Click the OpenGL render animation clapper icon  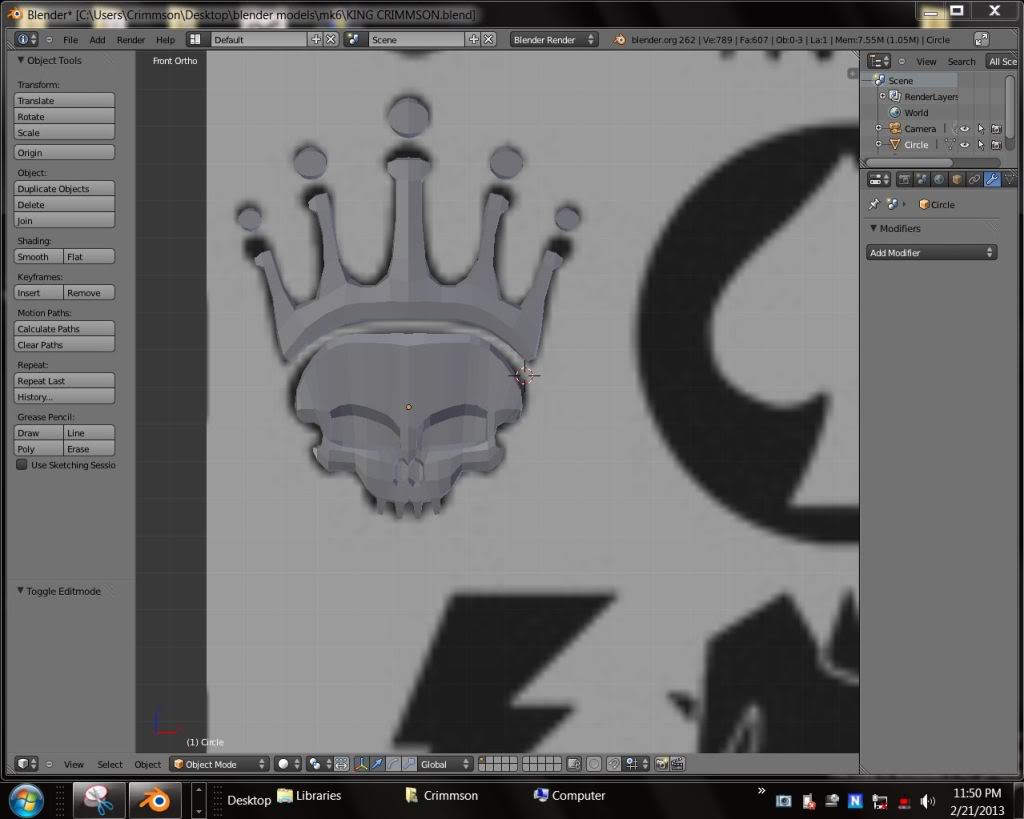coord(677,763)
